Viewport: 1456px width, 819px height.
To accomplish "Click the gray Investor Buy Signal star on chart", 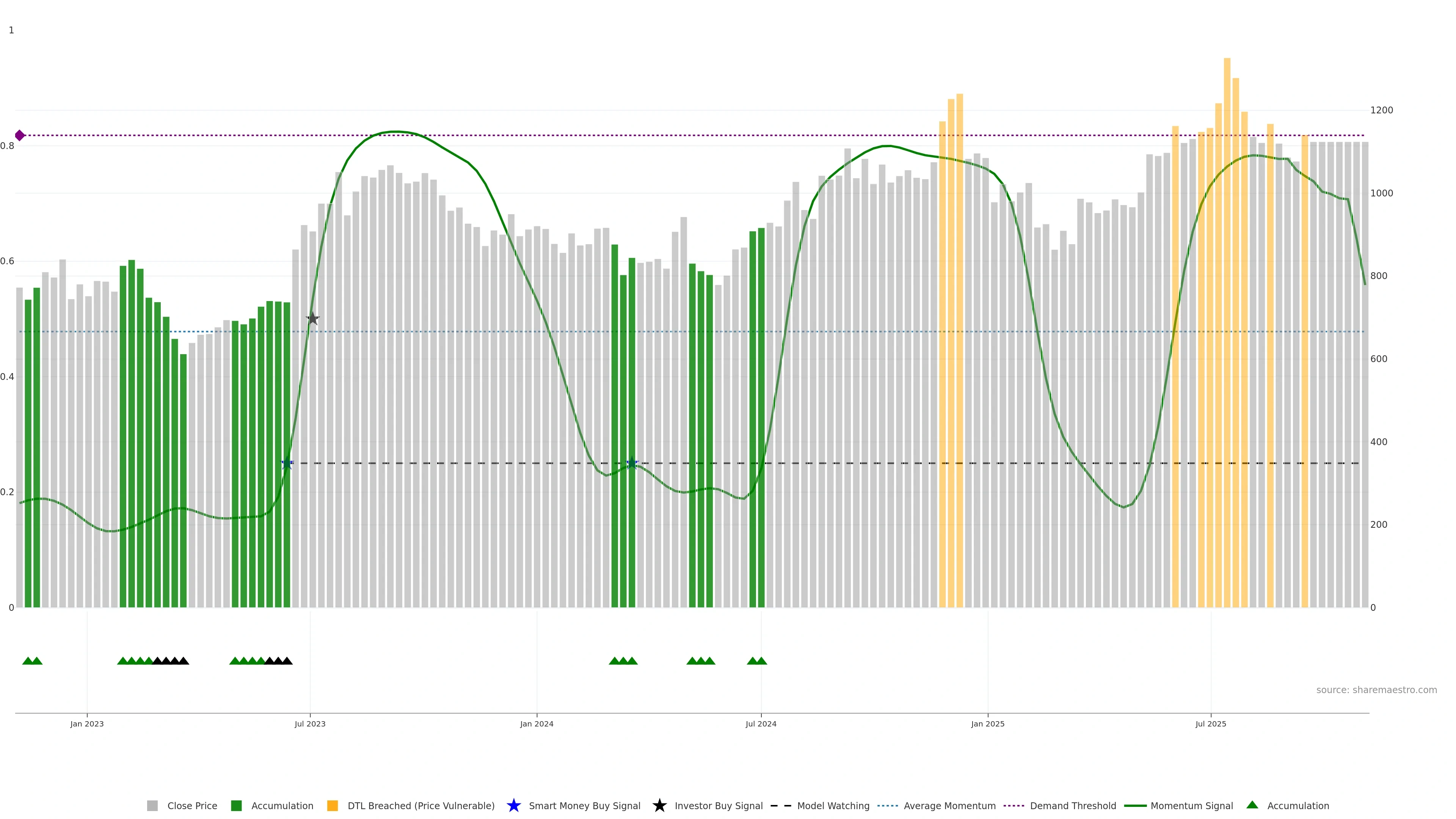I will click(312, 319).
